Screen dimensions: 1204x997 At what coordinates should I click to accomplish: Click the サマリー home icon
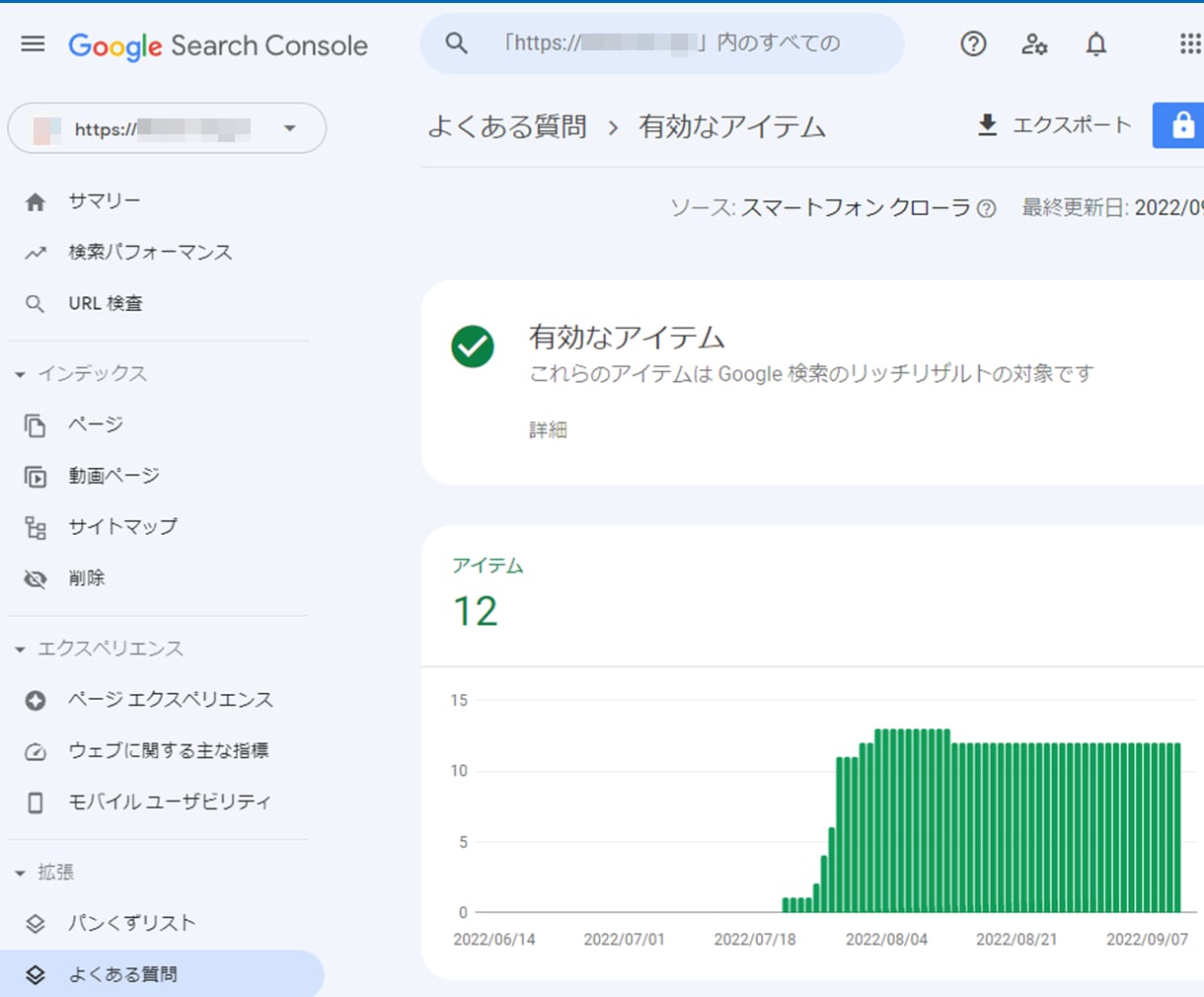(x=36, y=201)
